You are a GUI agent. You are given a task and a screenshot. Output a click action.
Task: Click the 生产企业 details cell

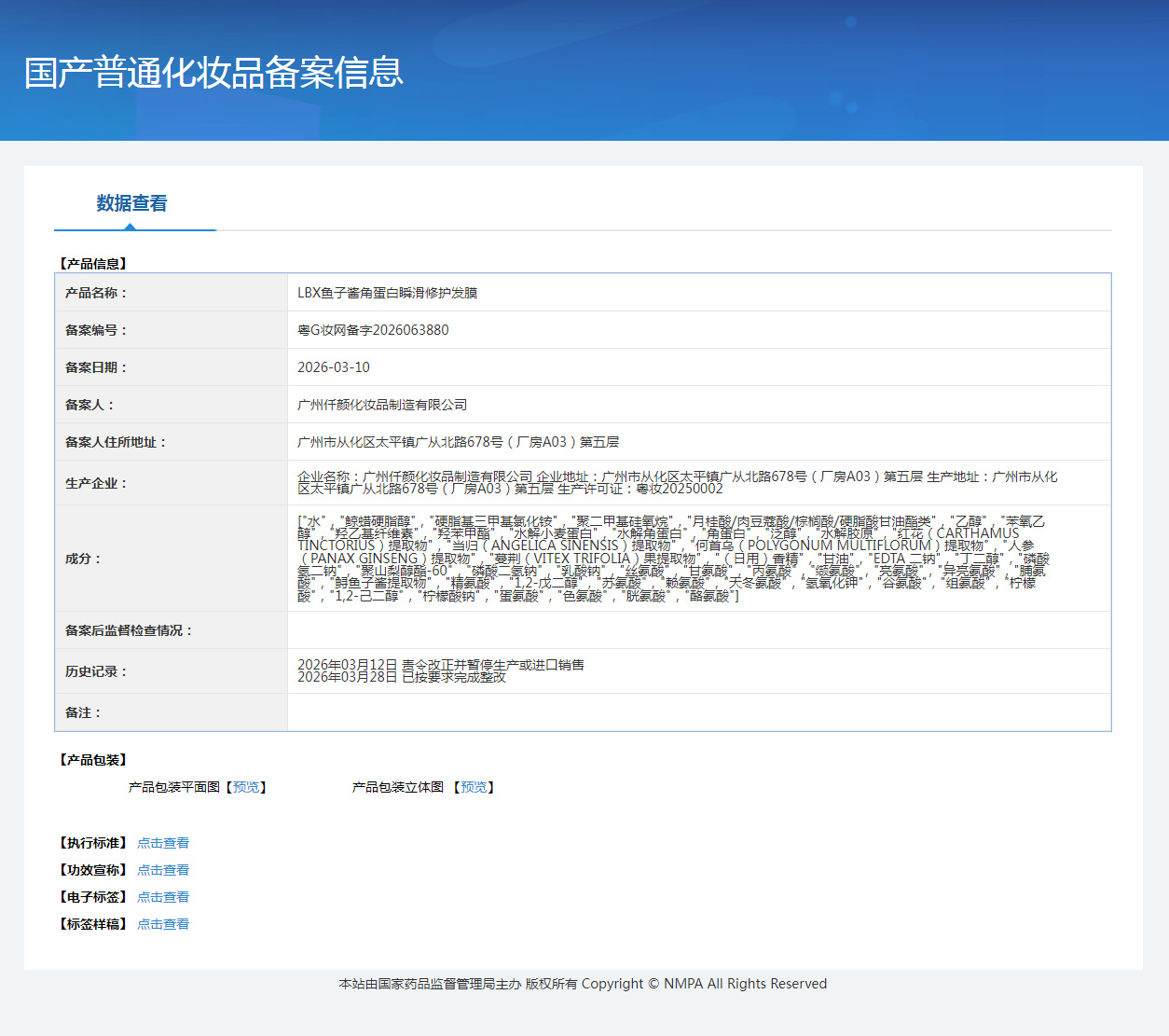click(x=699, y=483)
